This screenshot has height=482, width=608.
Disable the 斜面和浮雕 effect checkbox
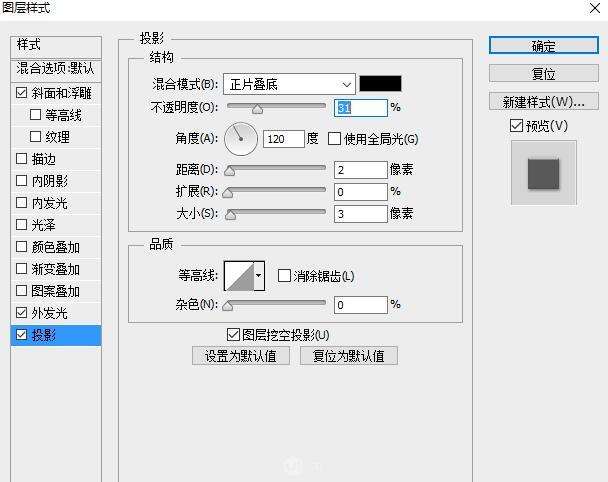(23, 93)
